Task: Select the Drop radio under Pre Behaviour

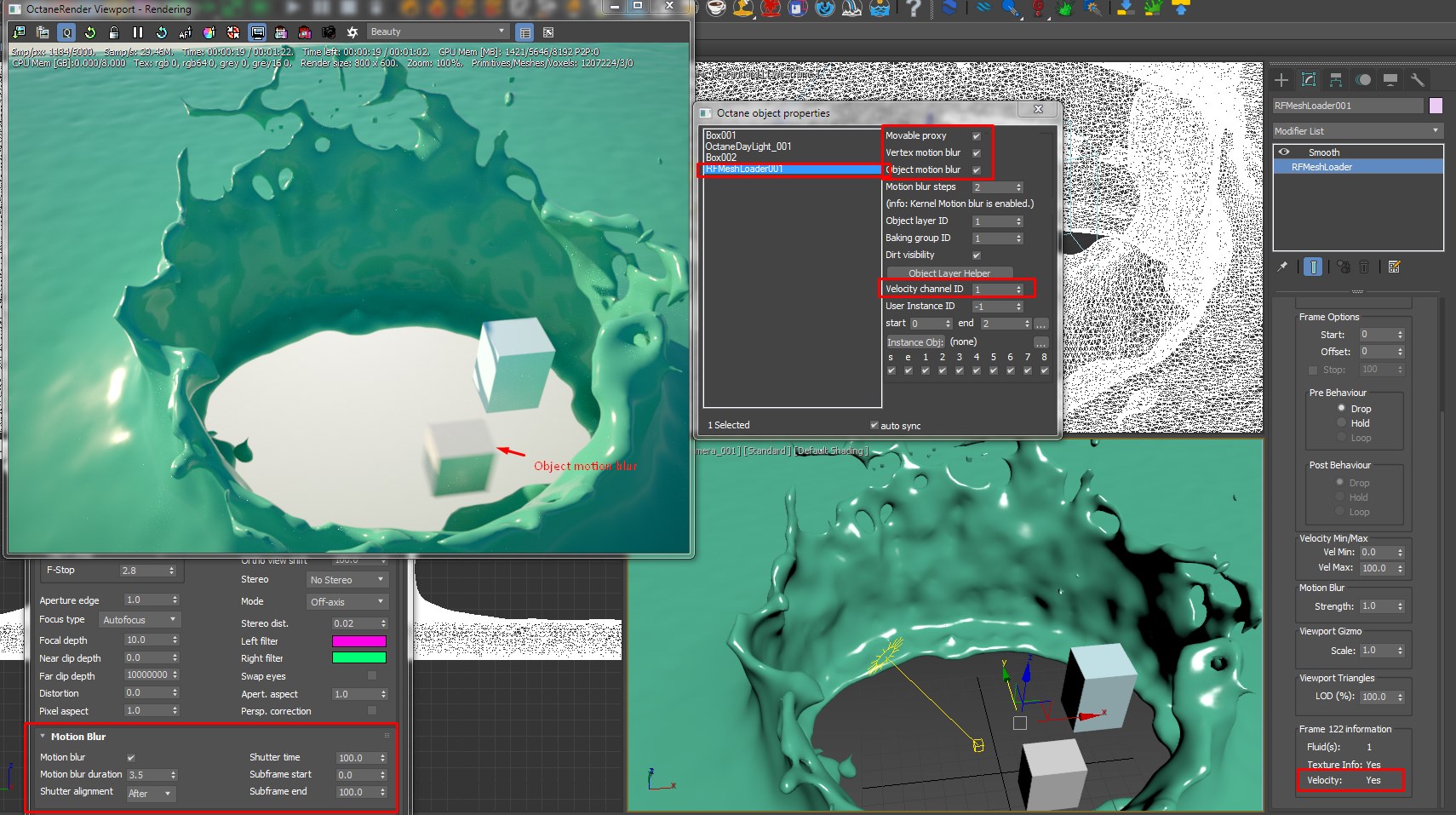Action: [x=1341, y=408]
